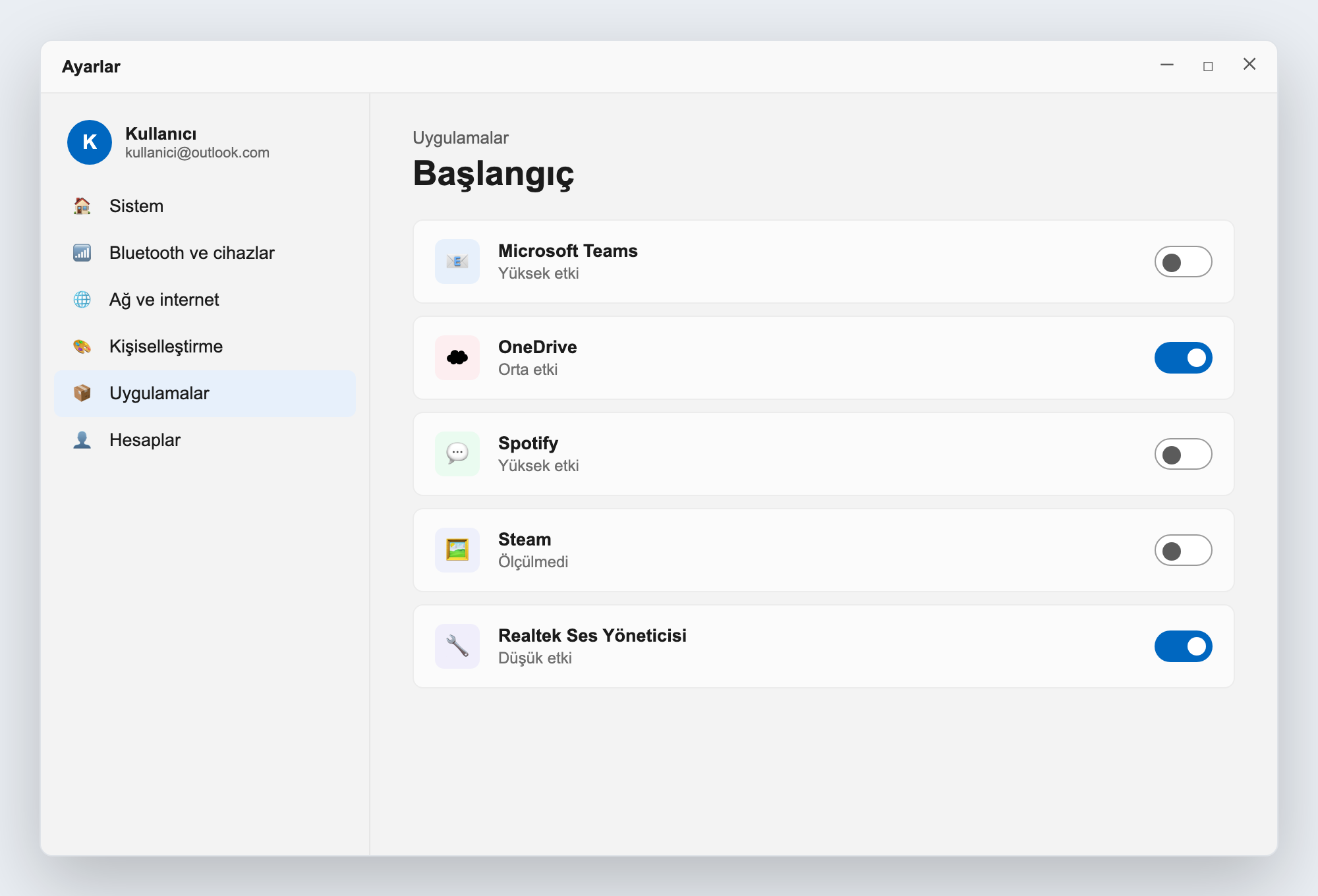This screenshot has height=896, width=1318.
Task: Click the Kişiselleştirme palette icon
Action: point(82,347)
